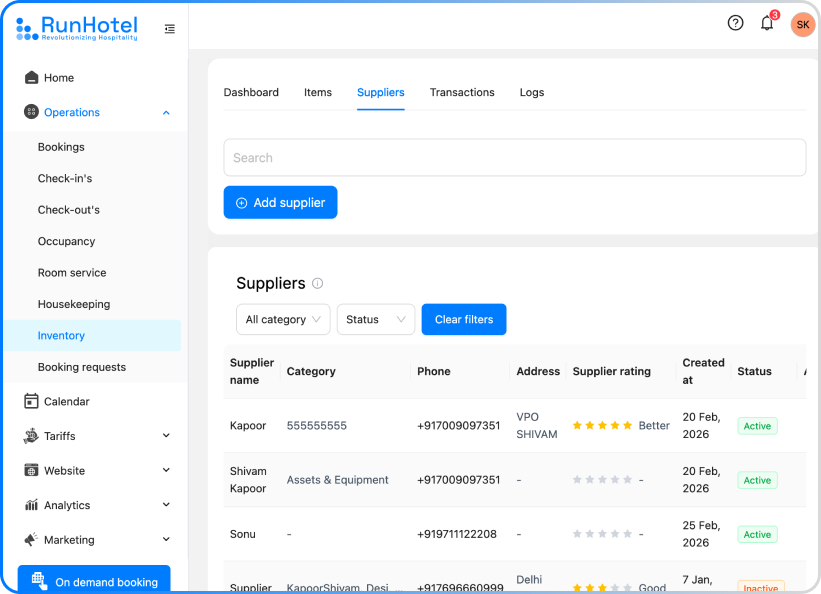Click the Supplier name column header
The height and width of the screenshot is (594, 821).
(x=252, y=371)
